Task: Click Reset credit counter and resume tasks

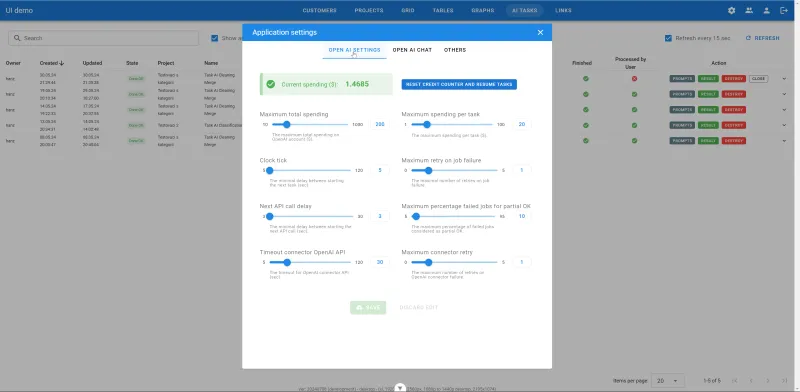Action: pyautogui.click(x=459, y=84)
